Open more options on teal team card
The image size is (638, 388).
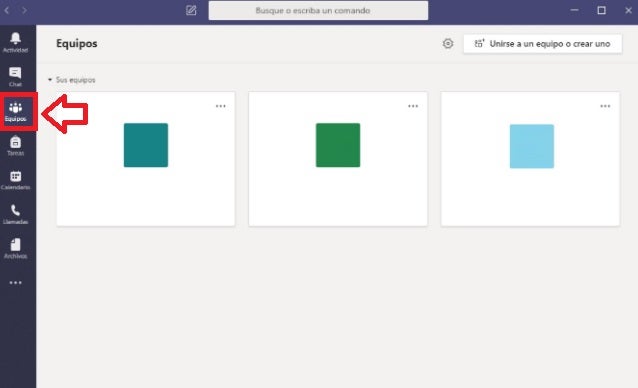[x=221, y=106]
